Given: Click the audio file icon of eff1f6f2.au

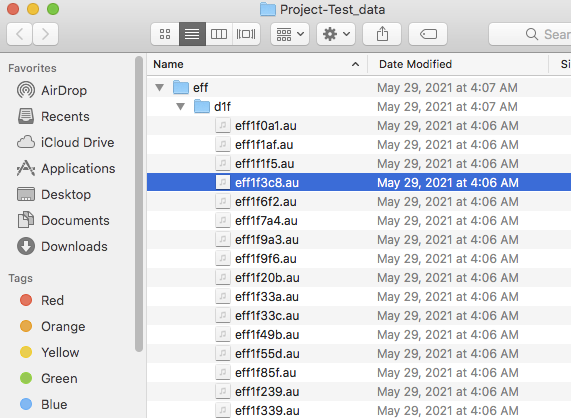Looking at the screenshot, I should [223, 201].
